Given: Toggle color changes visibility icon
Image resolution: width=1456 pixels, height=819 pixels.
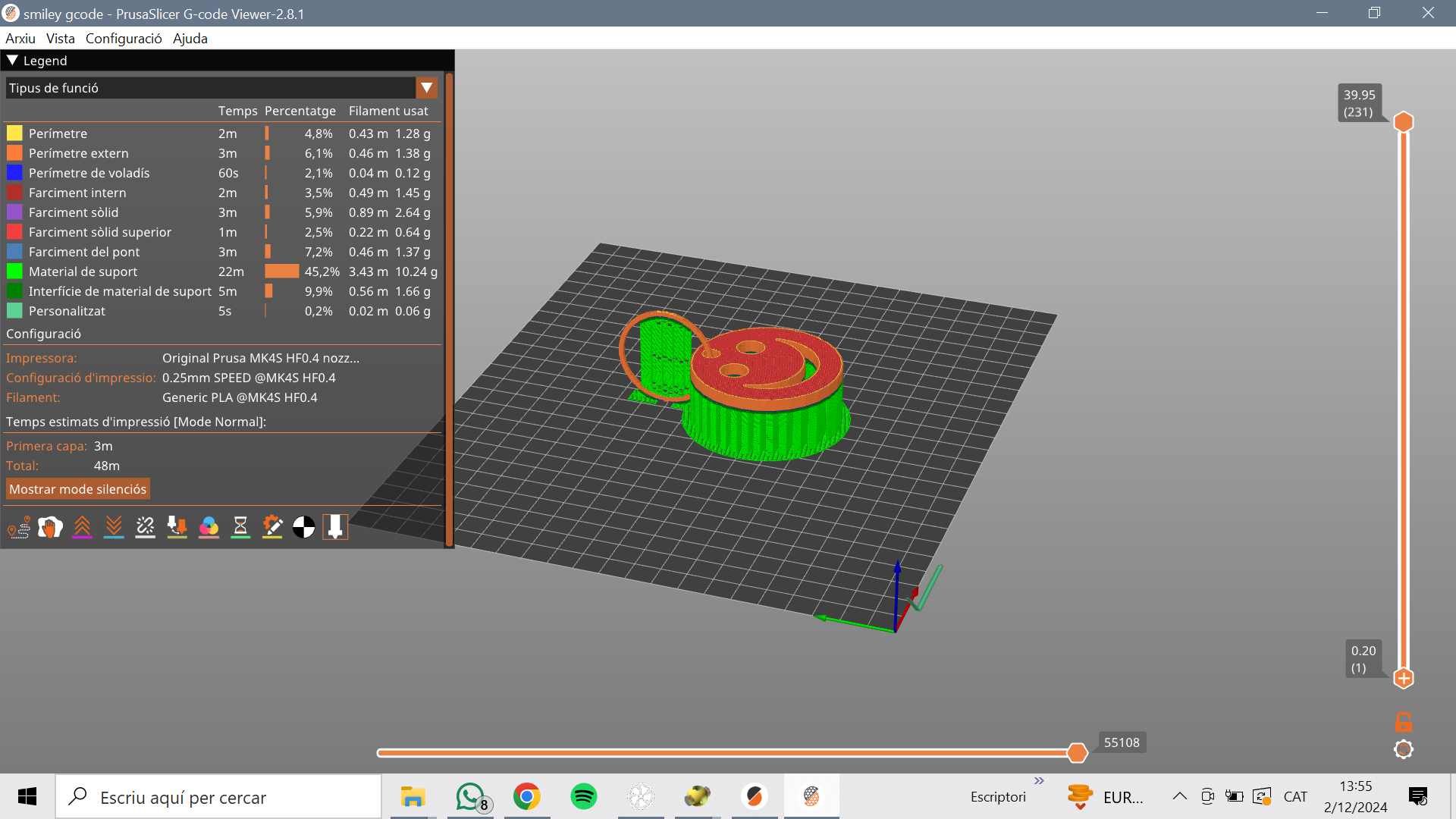Looking at the screenshot, I should pos(209,527).
